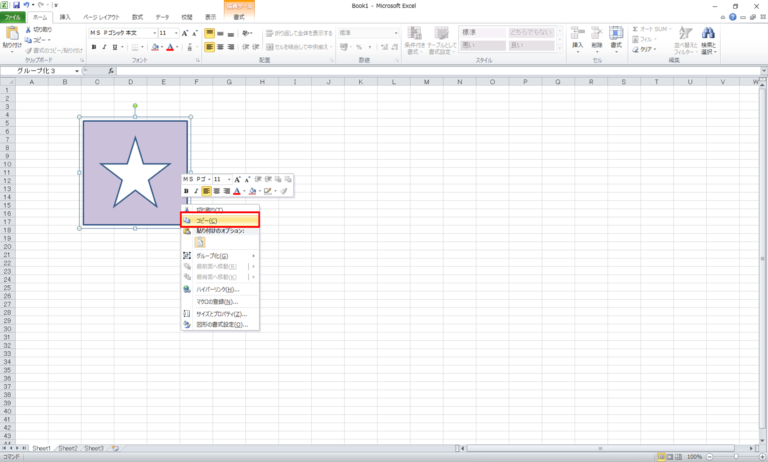Viewport: 768px width, 462px height.
Task: Toggle Italic in the ribbon Font group
Action: tap(104, 47)
